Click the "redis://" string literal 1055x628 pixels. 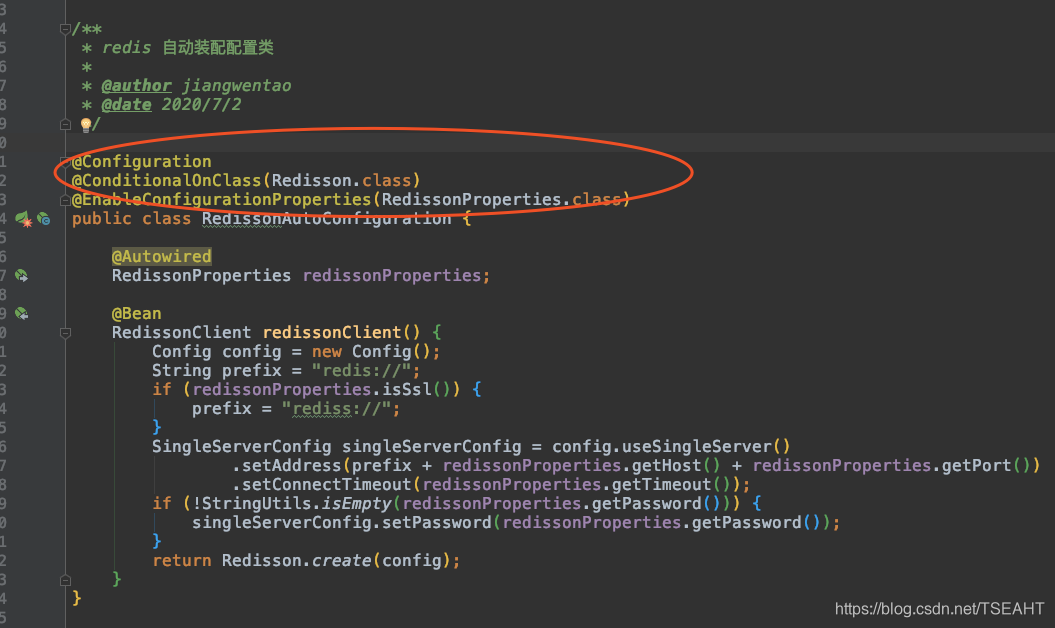point(361,370)
